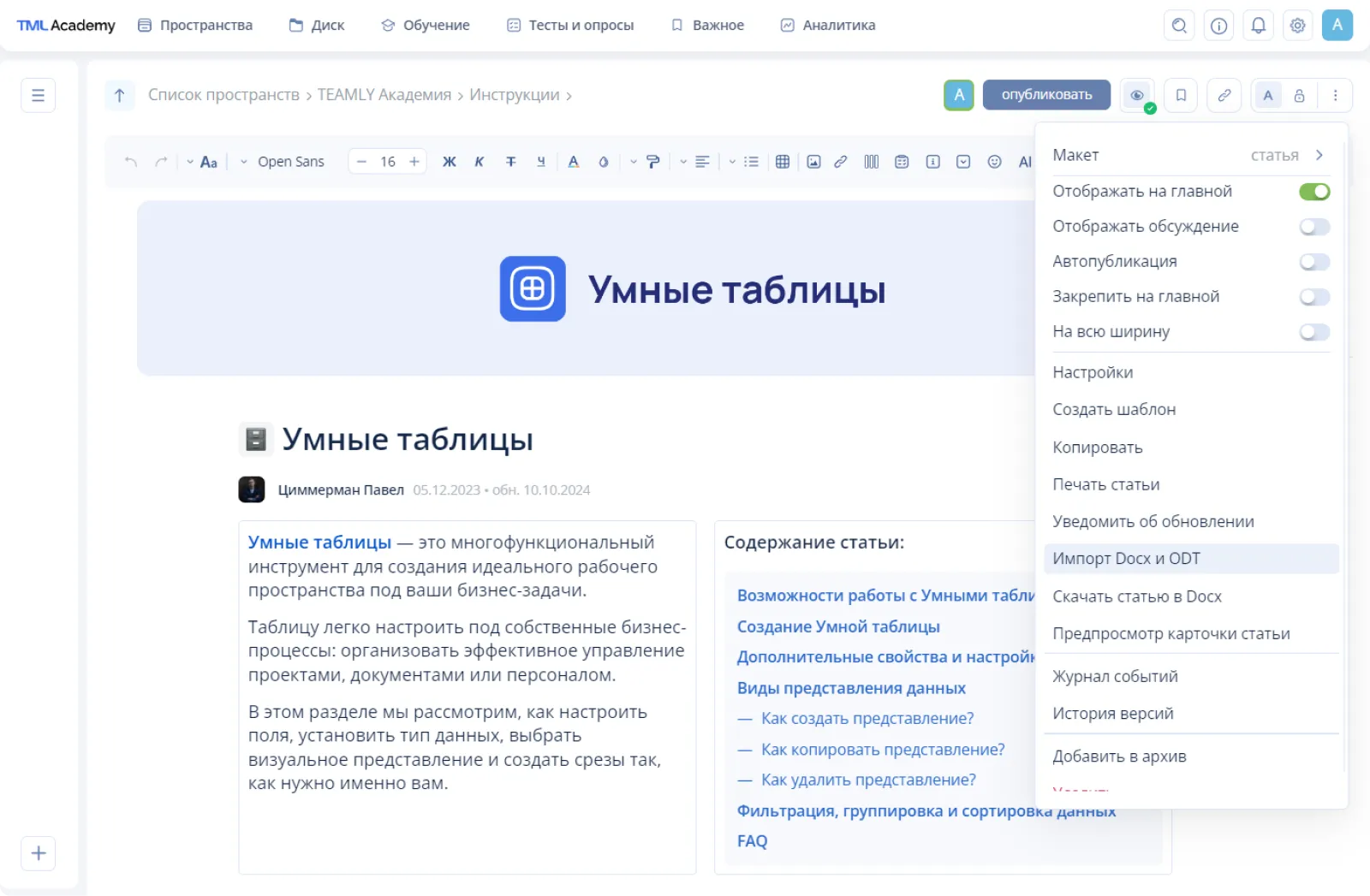1370x896 pixels.
Task: Apply underline (Ч) formatting
Action: [x=541, y=162]
